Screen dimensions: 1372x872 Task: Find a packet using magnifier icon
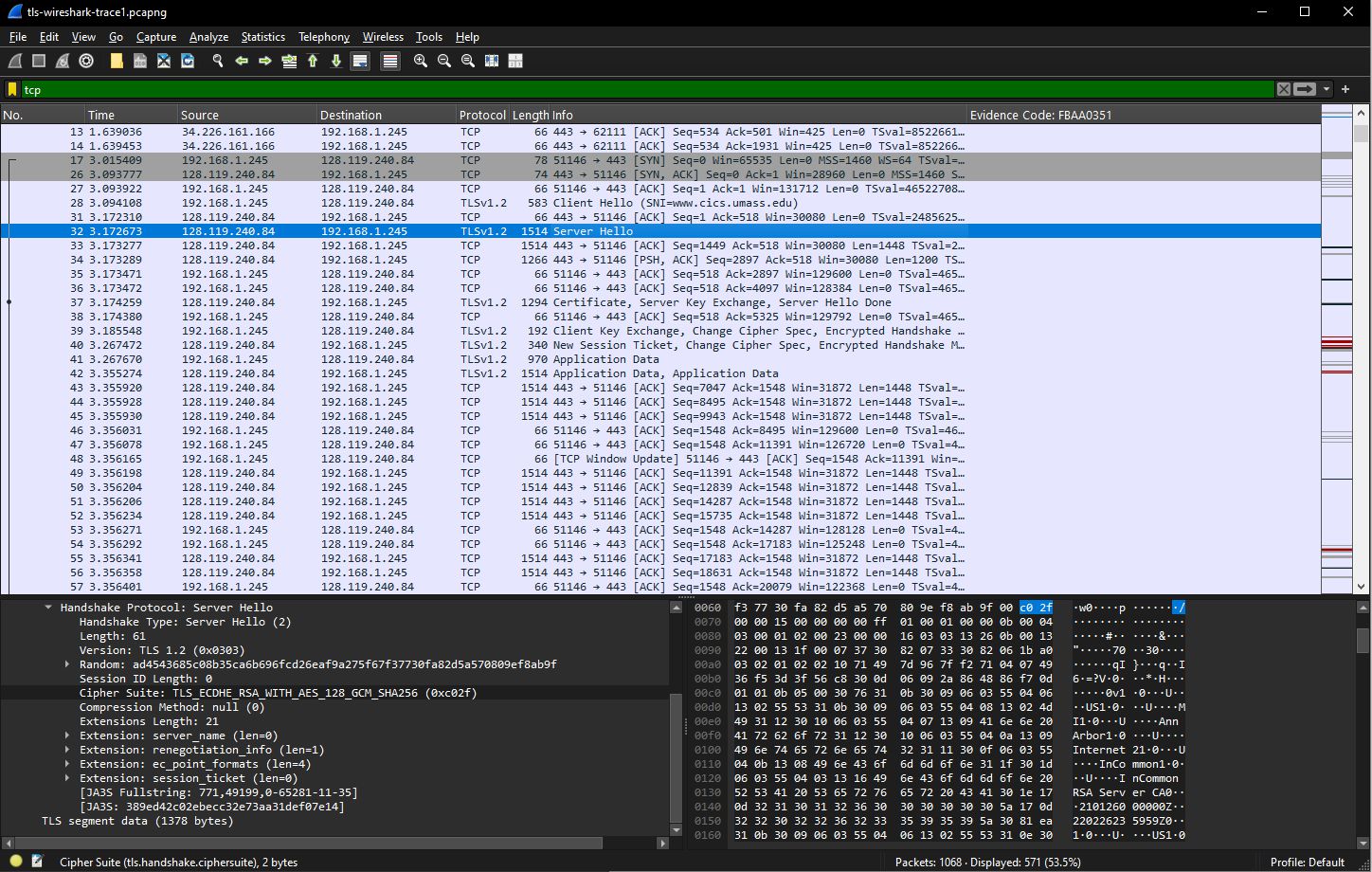(218, 61)
